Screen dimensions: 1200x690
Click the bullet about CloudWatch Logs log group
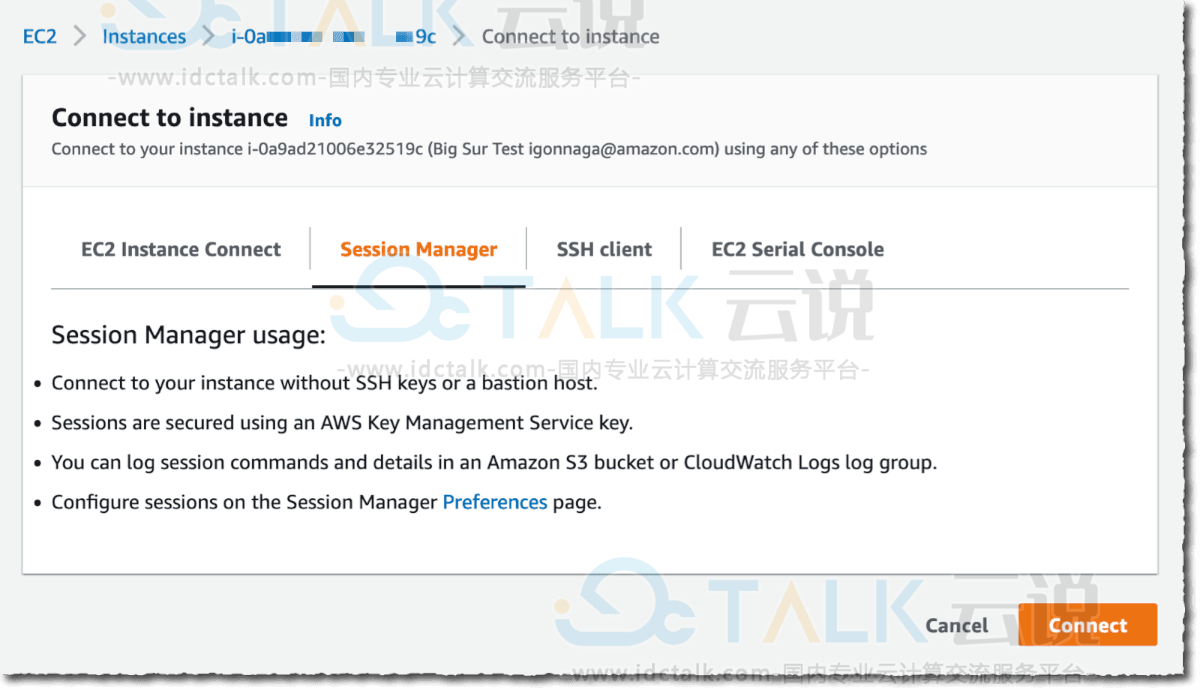(x=494, y=463)
